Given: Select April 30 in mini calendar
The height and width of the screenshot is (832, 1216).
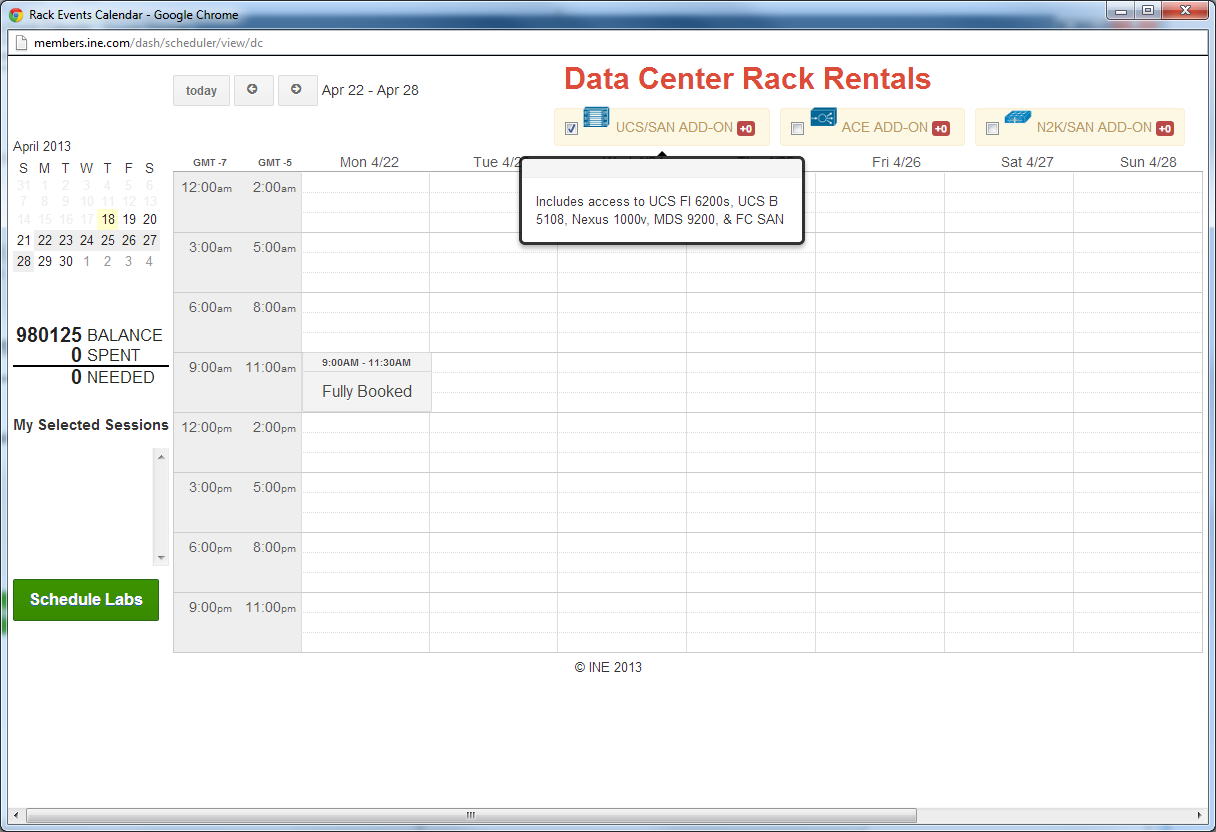Looking at the screenshot, I should [x=66, y=261].
